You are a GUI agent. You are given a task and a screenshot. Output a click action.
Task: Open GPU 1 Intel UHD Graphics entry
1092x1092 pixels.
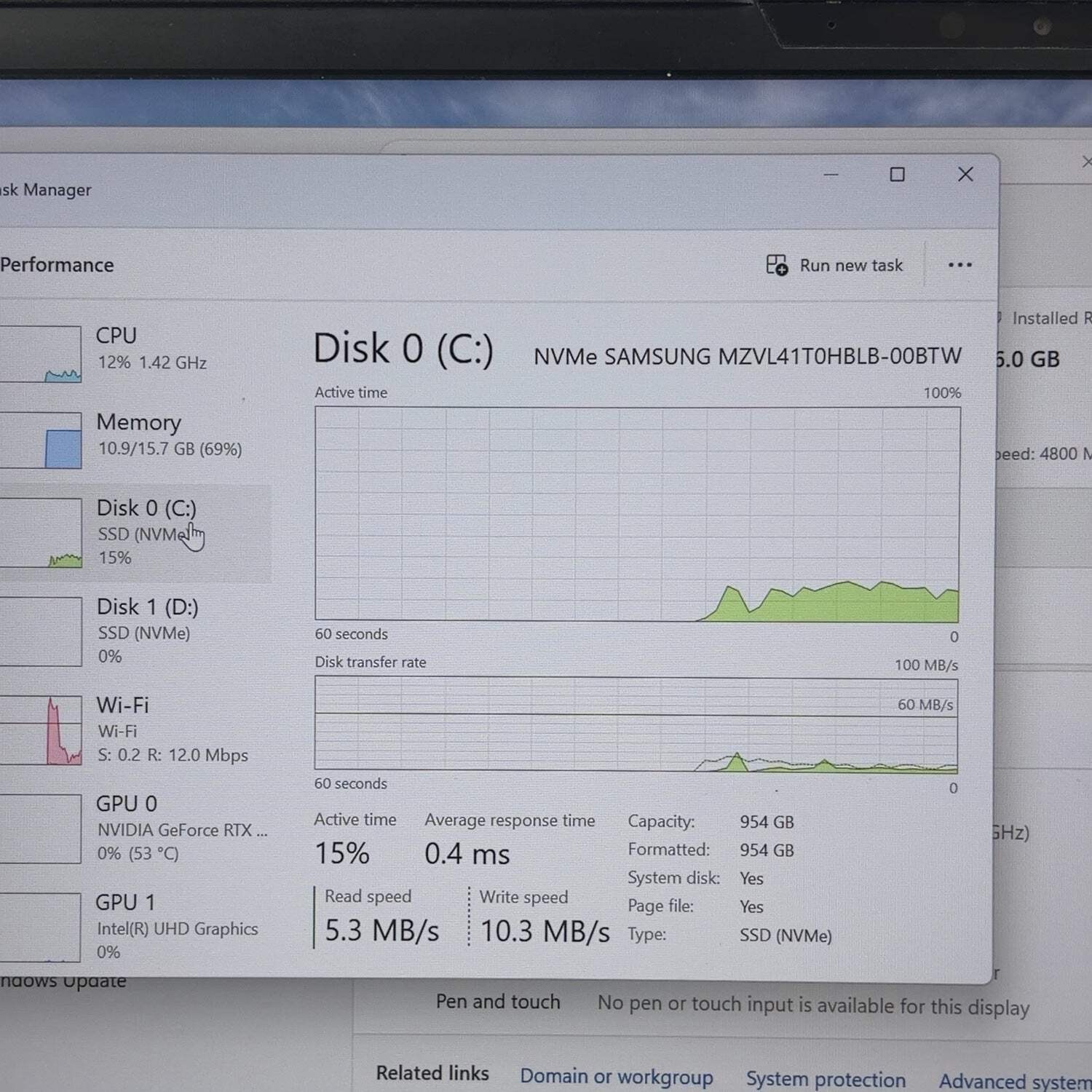pyautogui.click(x=135, y=927)
